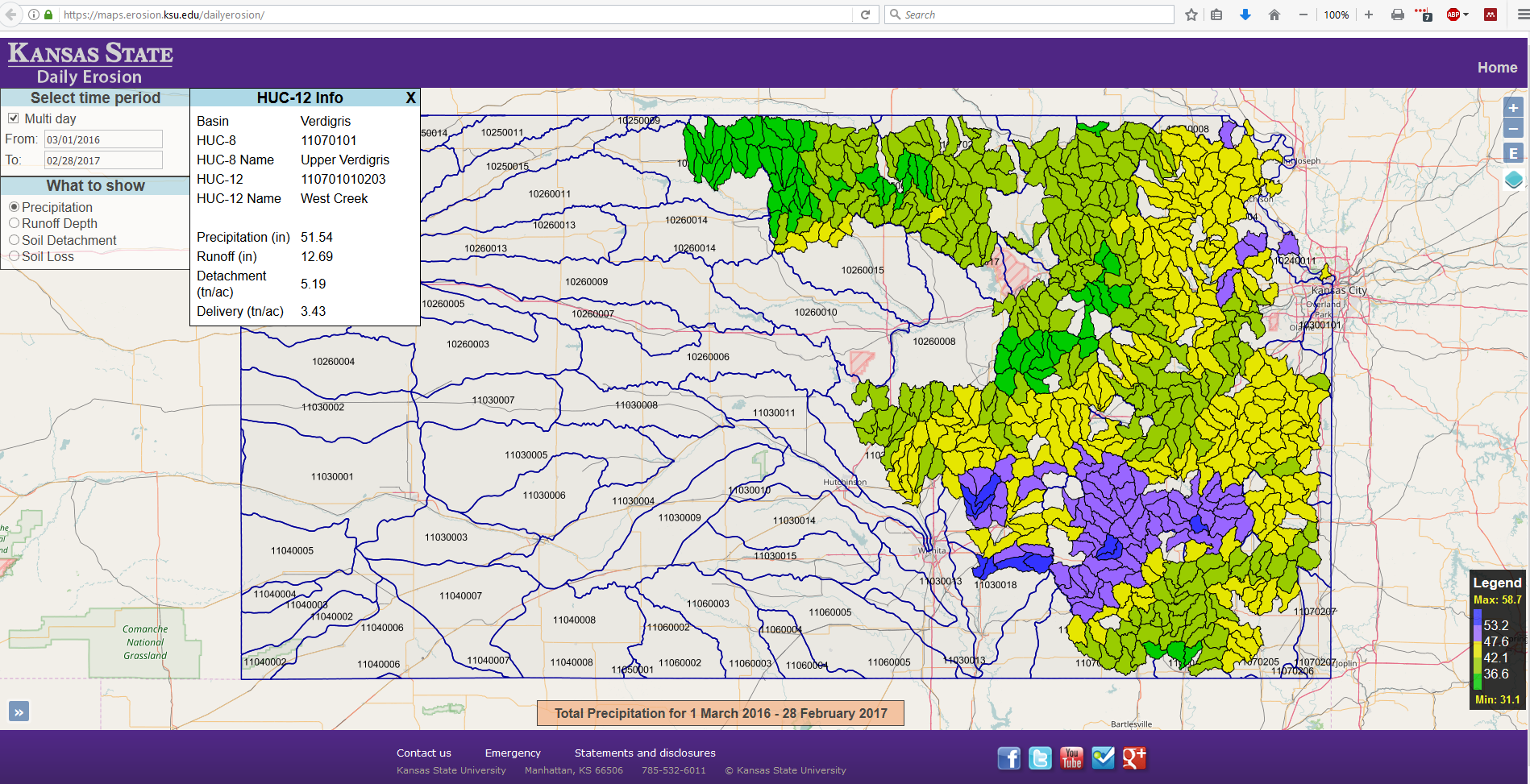Click map watershed label 11040005

292,550
